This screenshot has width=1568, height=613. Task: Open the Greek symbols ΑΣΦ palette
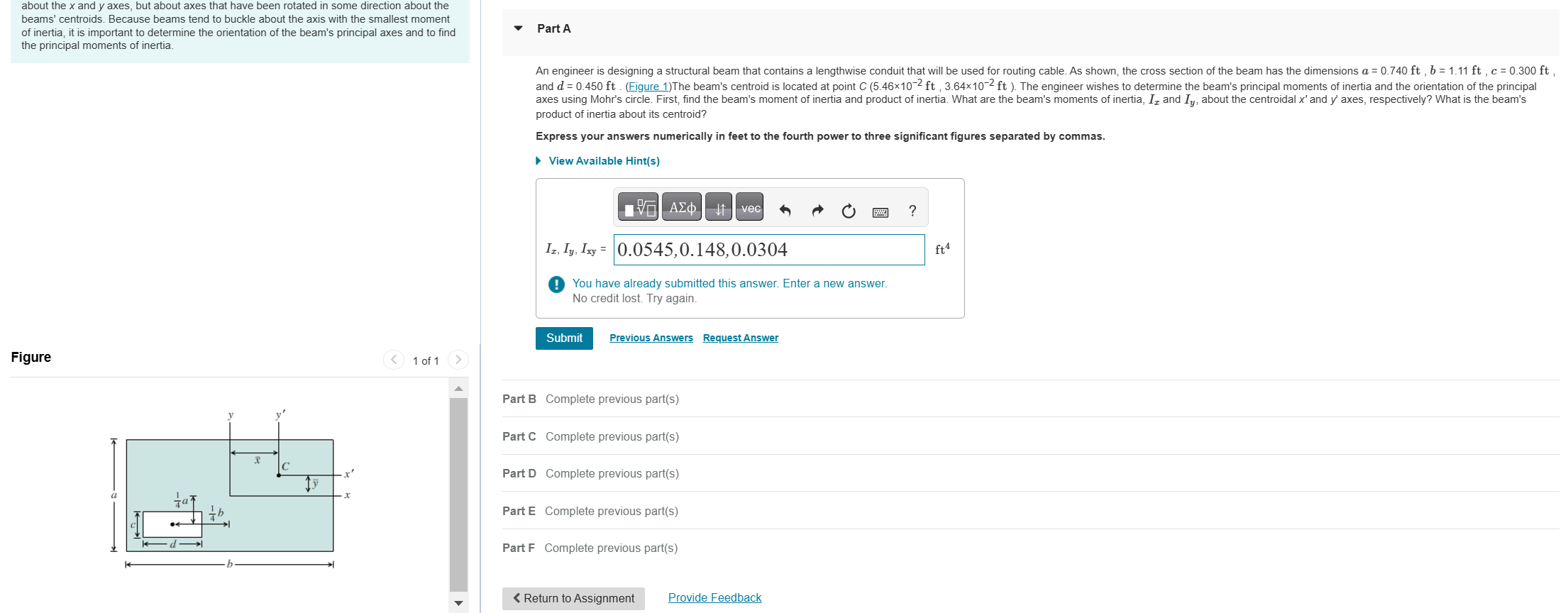click(x=682, y=207)
